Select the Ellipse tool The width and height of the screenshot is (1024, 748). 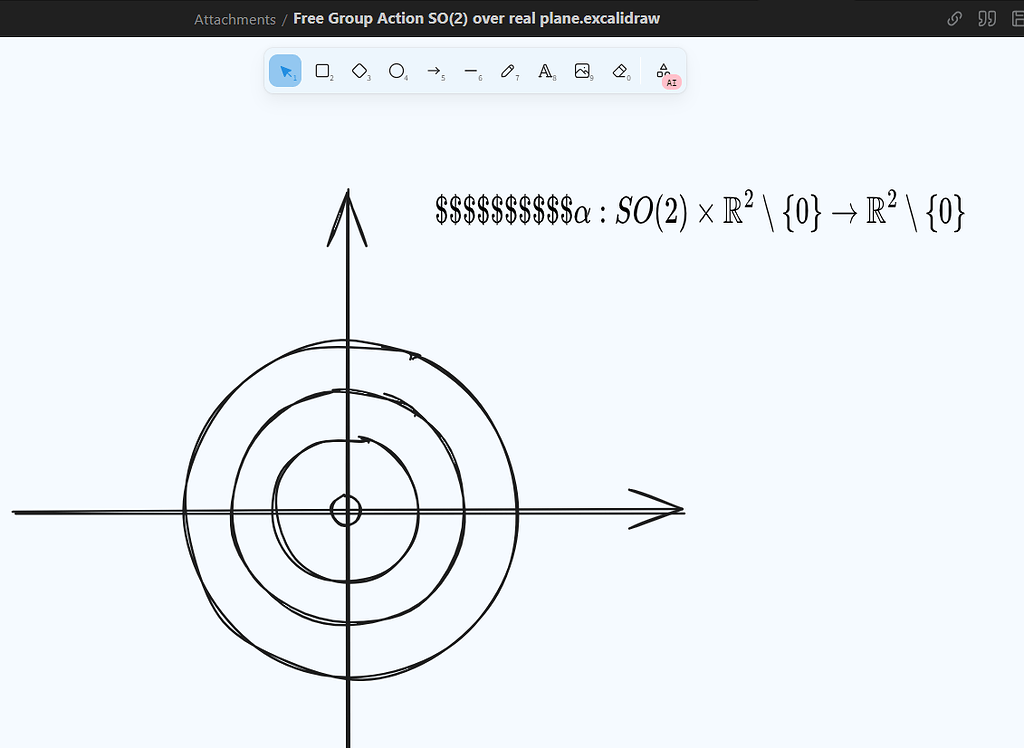pos(397,71)
